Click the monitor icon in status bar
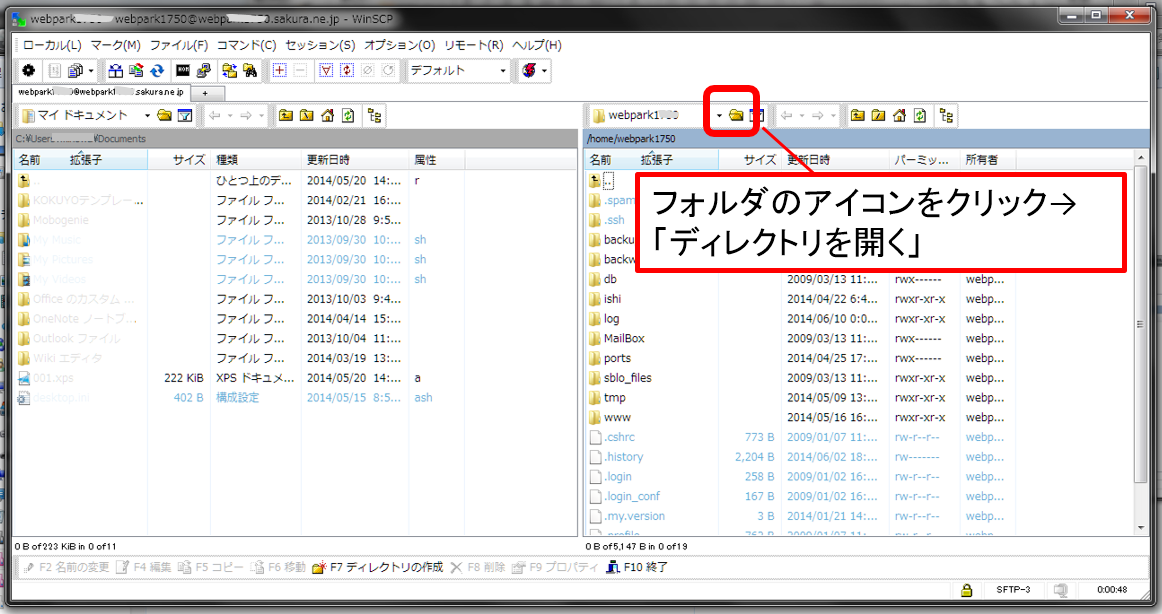 pyautogui.click(x=1060, y=590)
